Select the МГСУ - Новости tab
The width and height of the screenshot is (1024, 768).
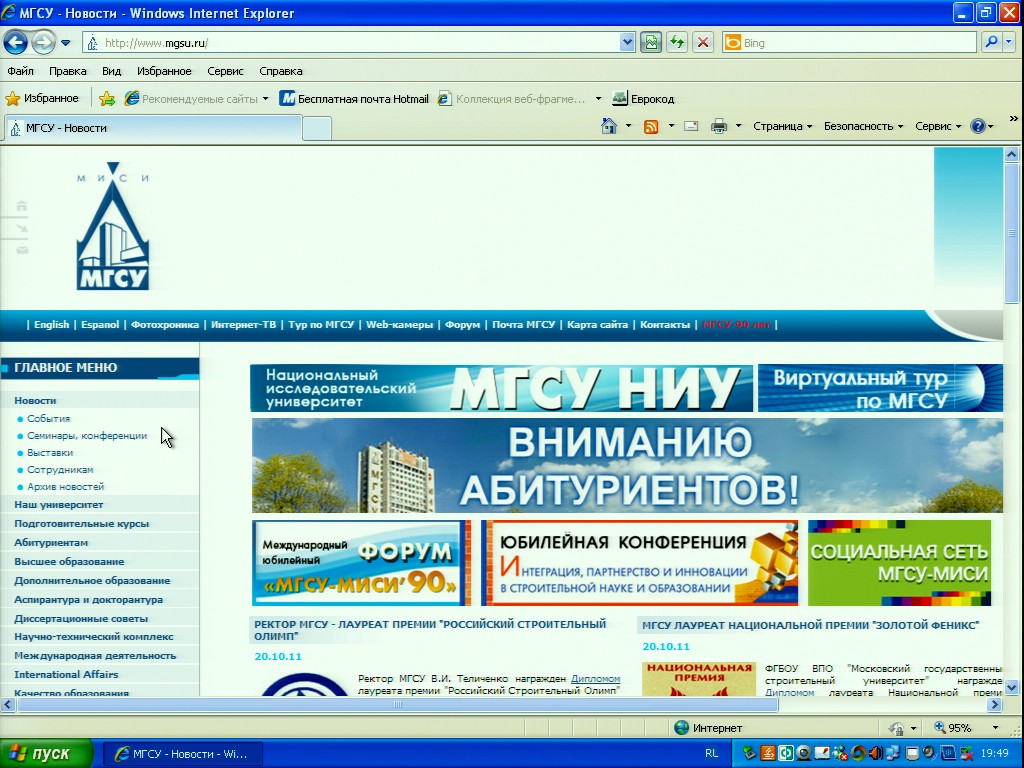pos(154,128)
